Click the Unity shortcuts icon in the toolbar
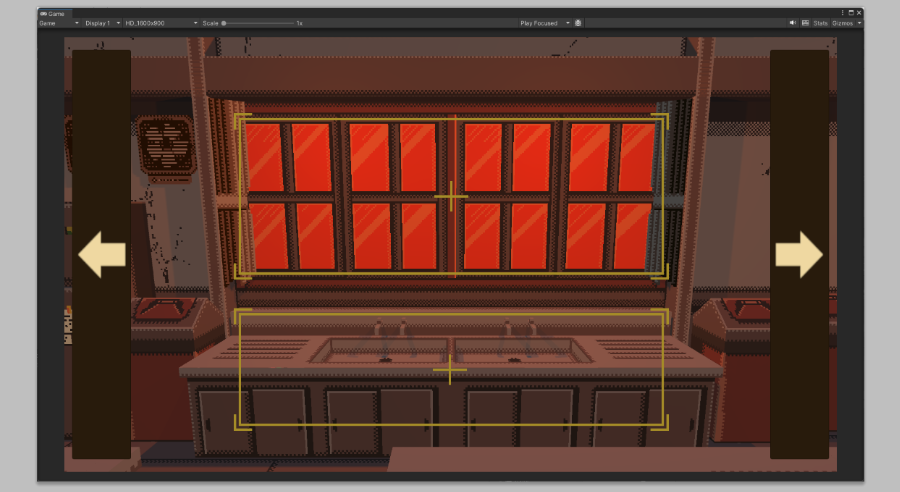Viewport: 900px width, 492px height. (805, 22)
